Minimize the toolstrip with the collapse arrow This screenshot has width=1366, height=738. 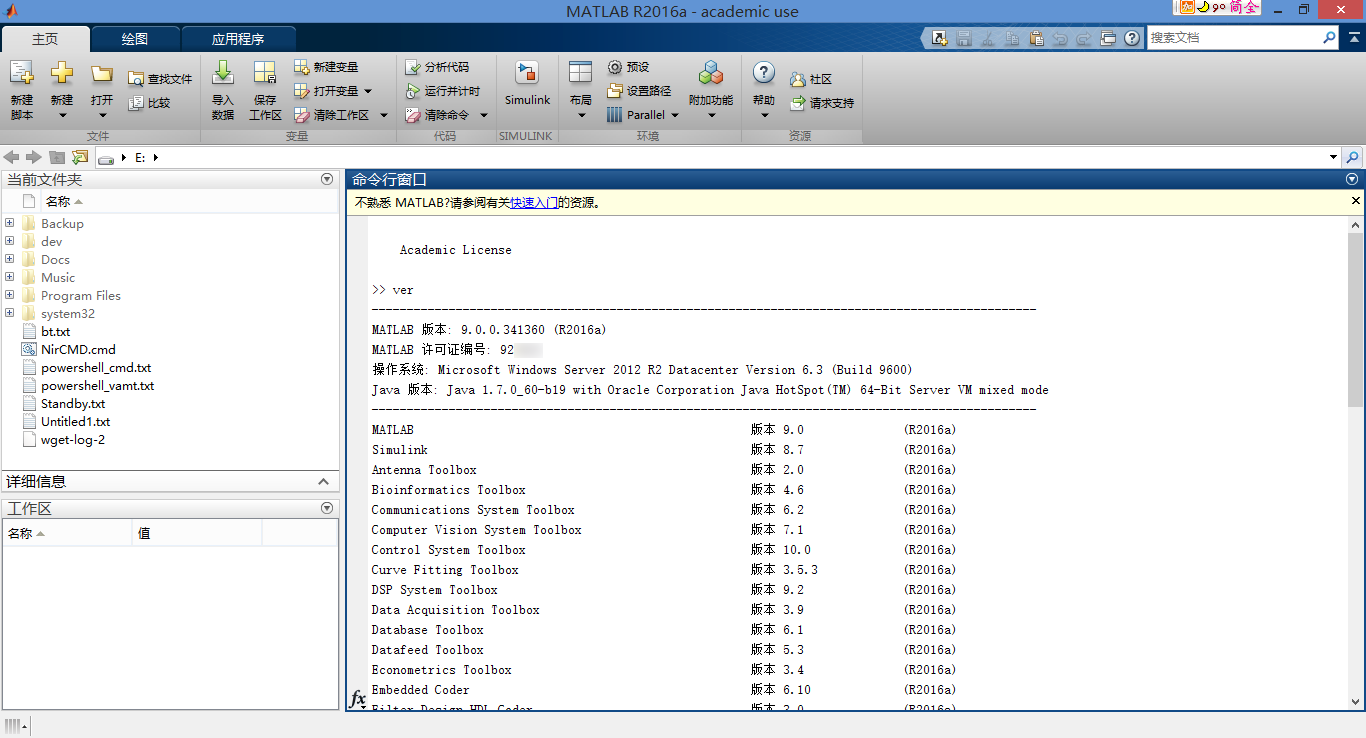pyautogui.click(x=1352, y=37)
